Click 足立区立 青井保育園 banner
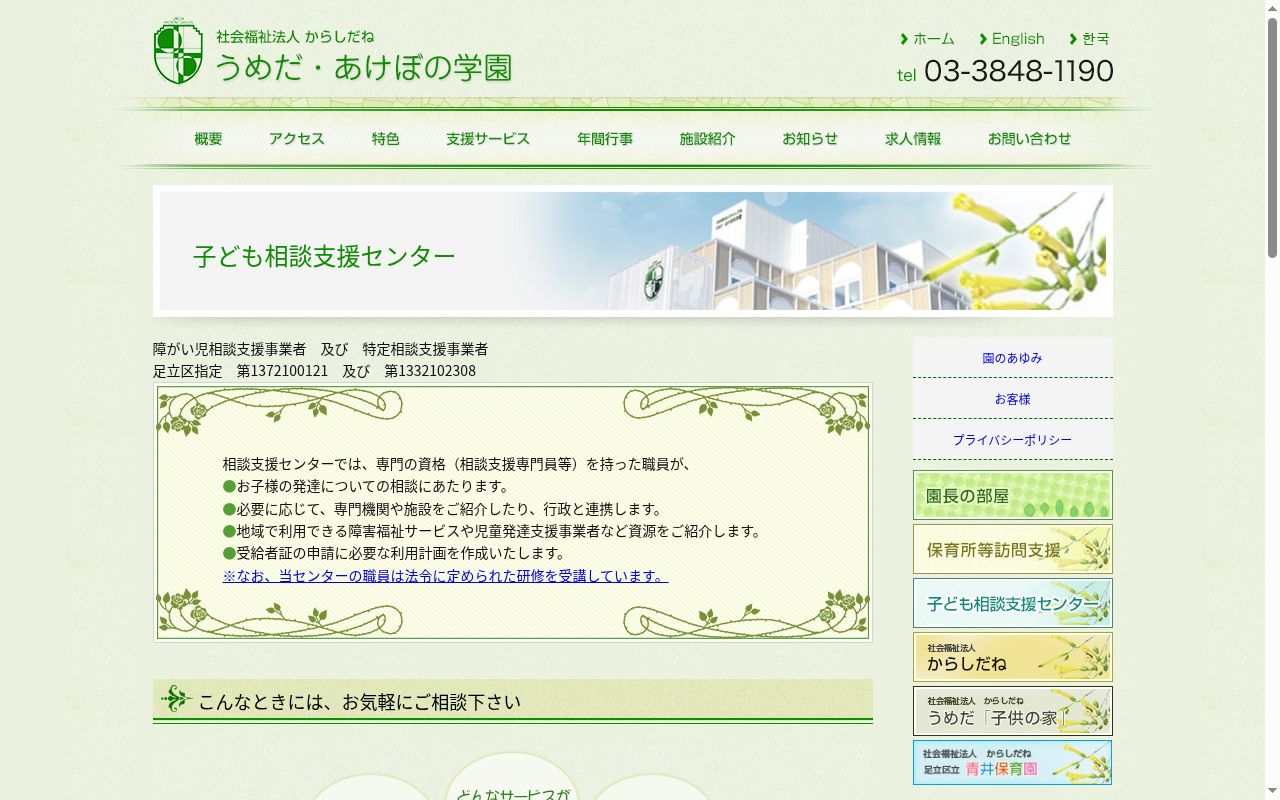 1012,763
